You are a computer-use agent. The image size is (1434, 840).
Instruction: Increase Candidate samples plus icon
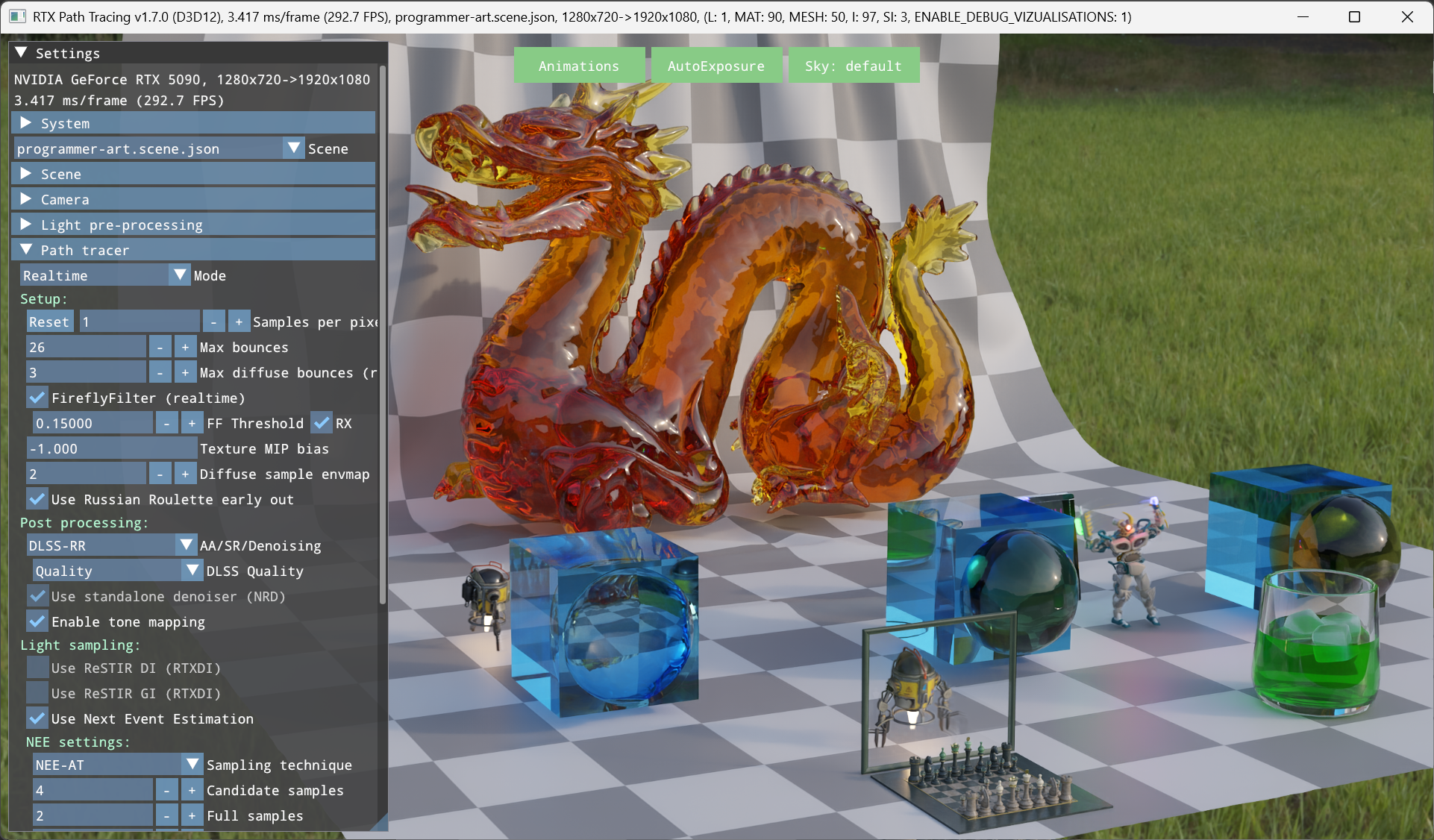pos(192,791)
